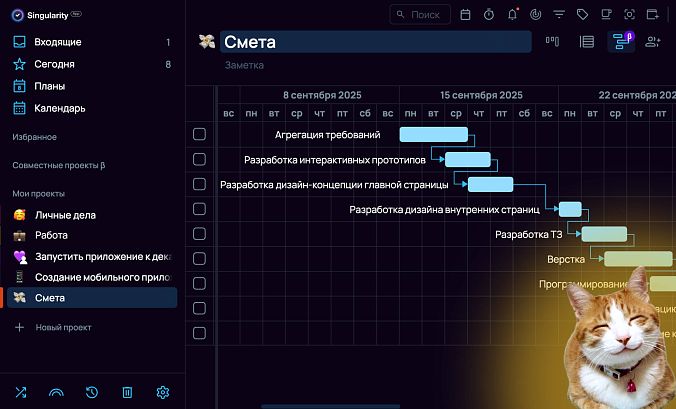Click the add members icon

pos(653,42)
